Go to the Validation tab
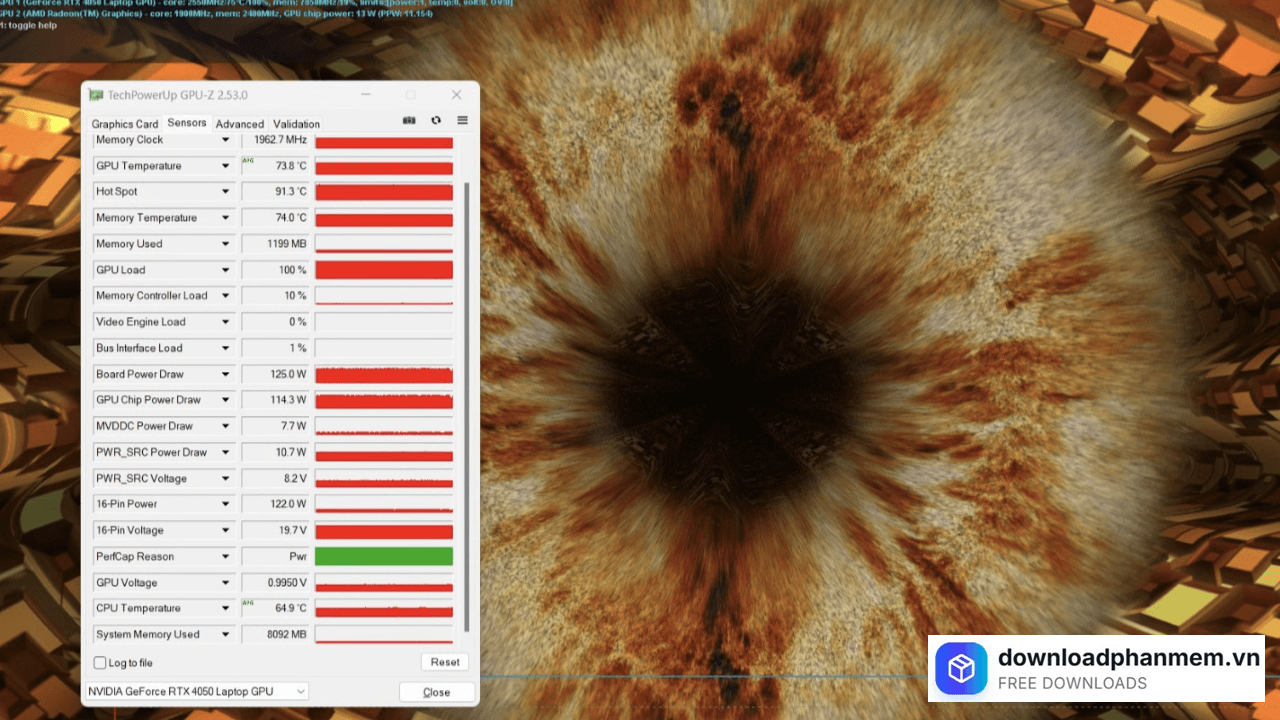The width and height of the screenshot is (1280, 720). pyautogui.click(x=297, y=124)
